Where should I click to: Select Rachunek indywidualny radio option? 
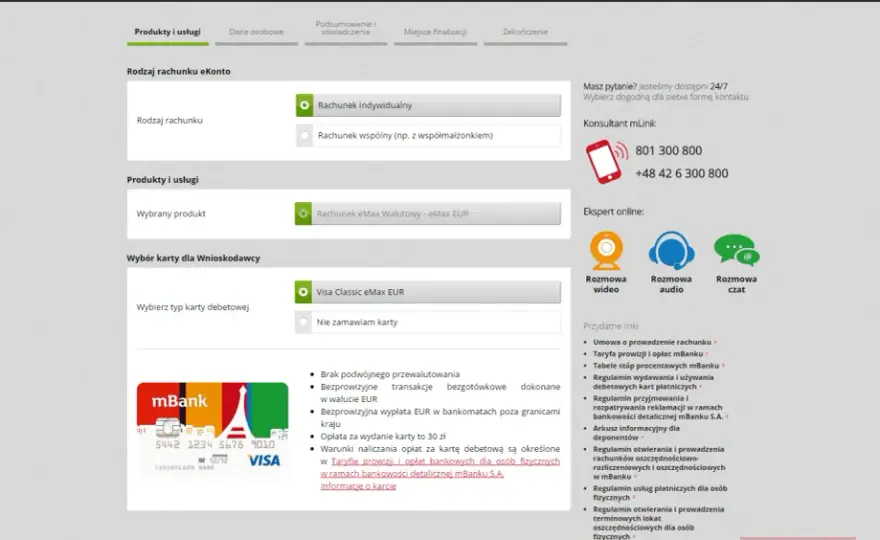pyautogui.click(x=428, y=105)
